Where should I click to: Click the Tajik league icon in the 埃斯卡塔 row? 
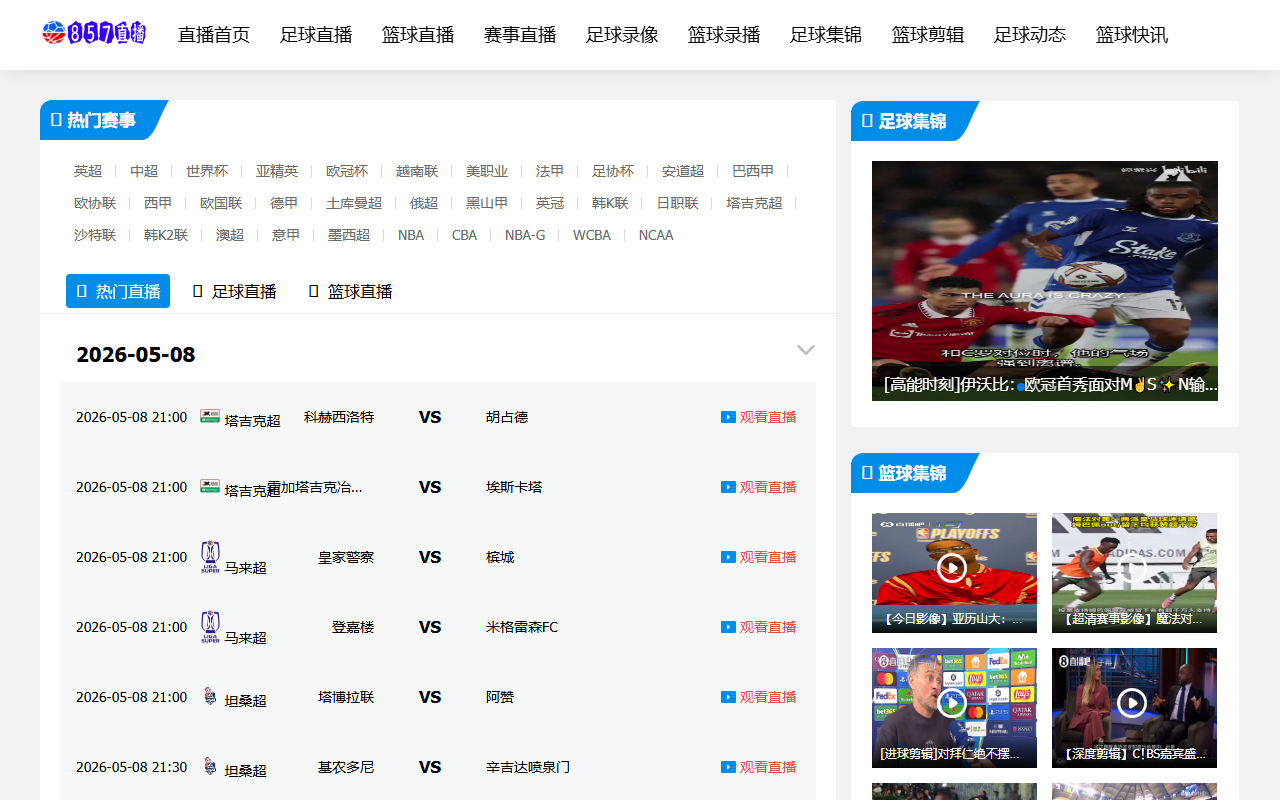coord(210,486)
